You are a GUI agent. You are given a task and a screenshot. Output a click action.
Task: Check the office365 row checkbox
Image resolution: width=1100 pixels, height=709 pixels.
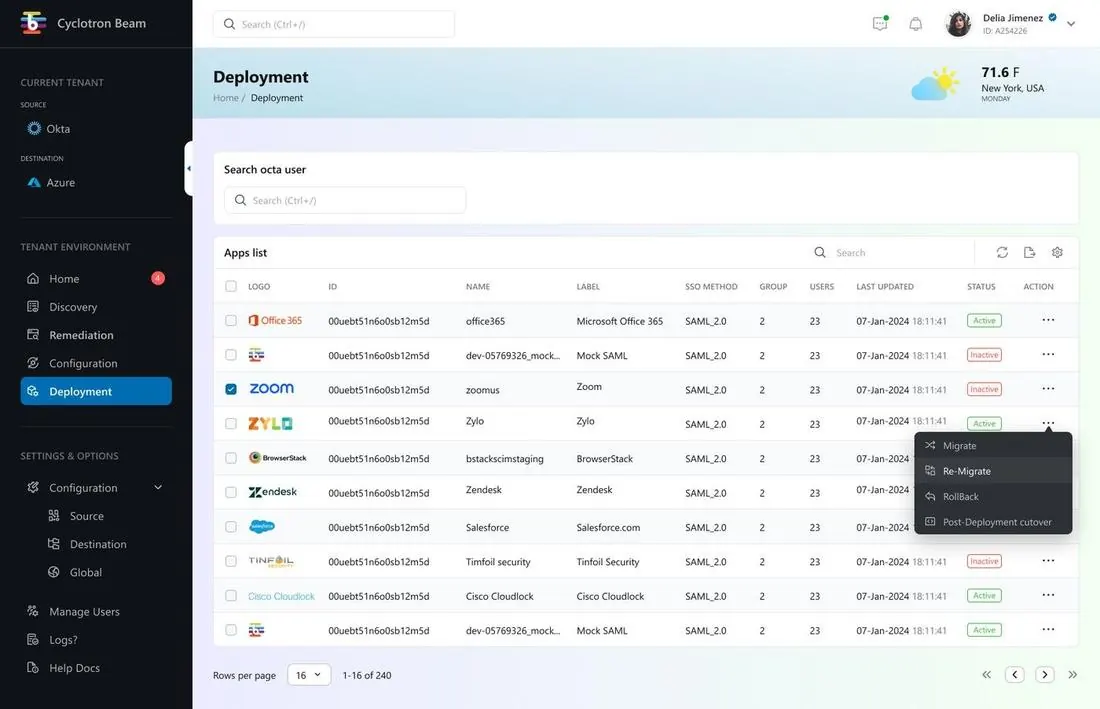pos(231,320)
